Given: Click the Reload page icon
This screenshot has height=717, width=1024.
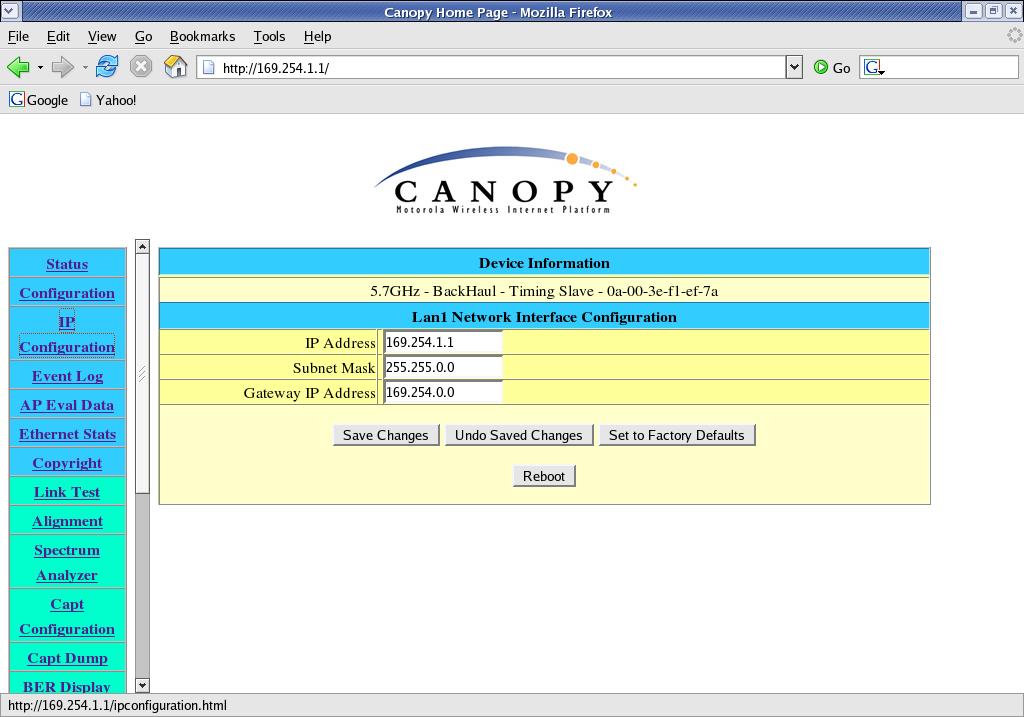Looking at the screenshot, I should [x=107, y=67].
